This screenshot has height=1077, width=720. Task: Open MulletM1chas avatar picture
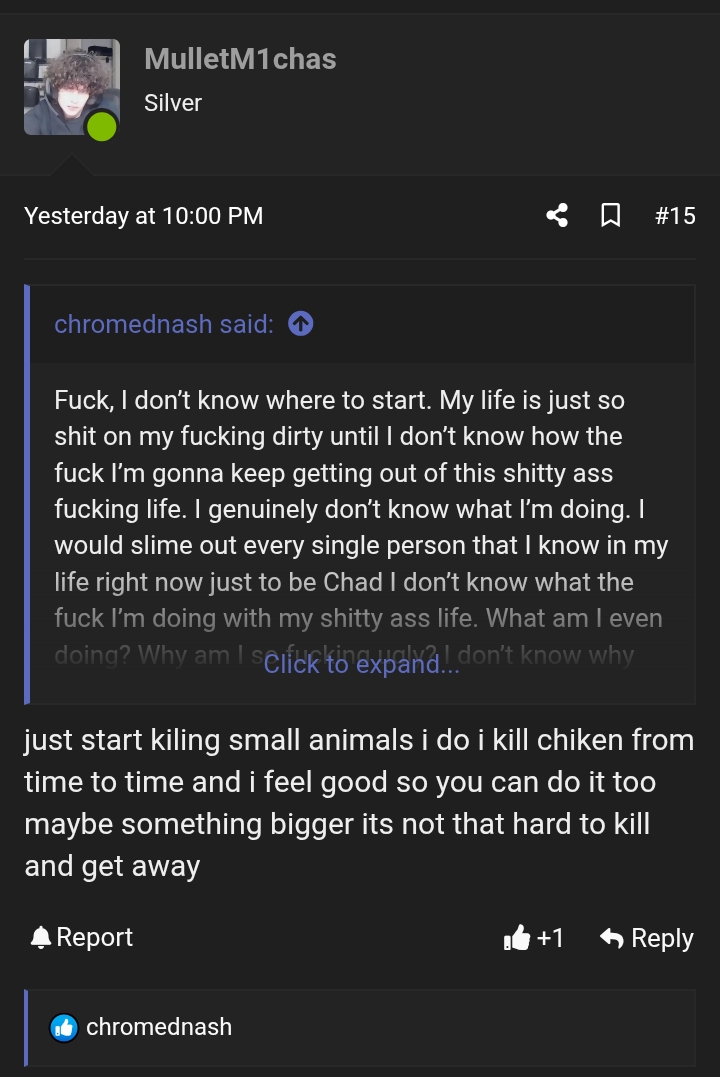pos(66,84)
